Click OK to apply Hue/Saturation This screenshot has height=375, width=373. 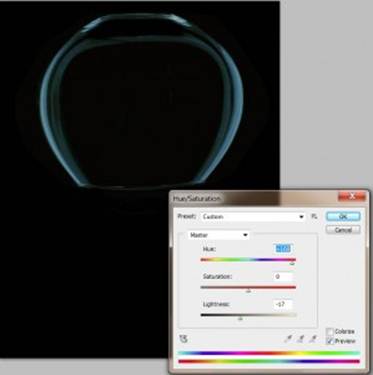(343, 217)
